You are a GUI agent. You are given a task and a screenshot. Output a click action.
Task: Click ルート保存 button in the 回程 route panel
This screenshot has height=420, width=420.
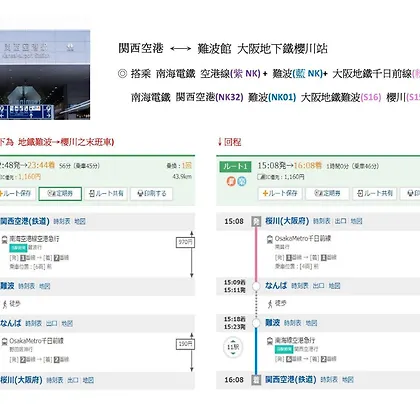[280, 193]
